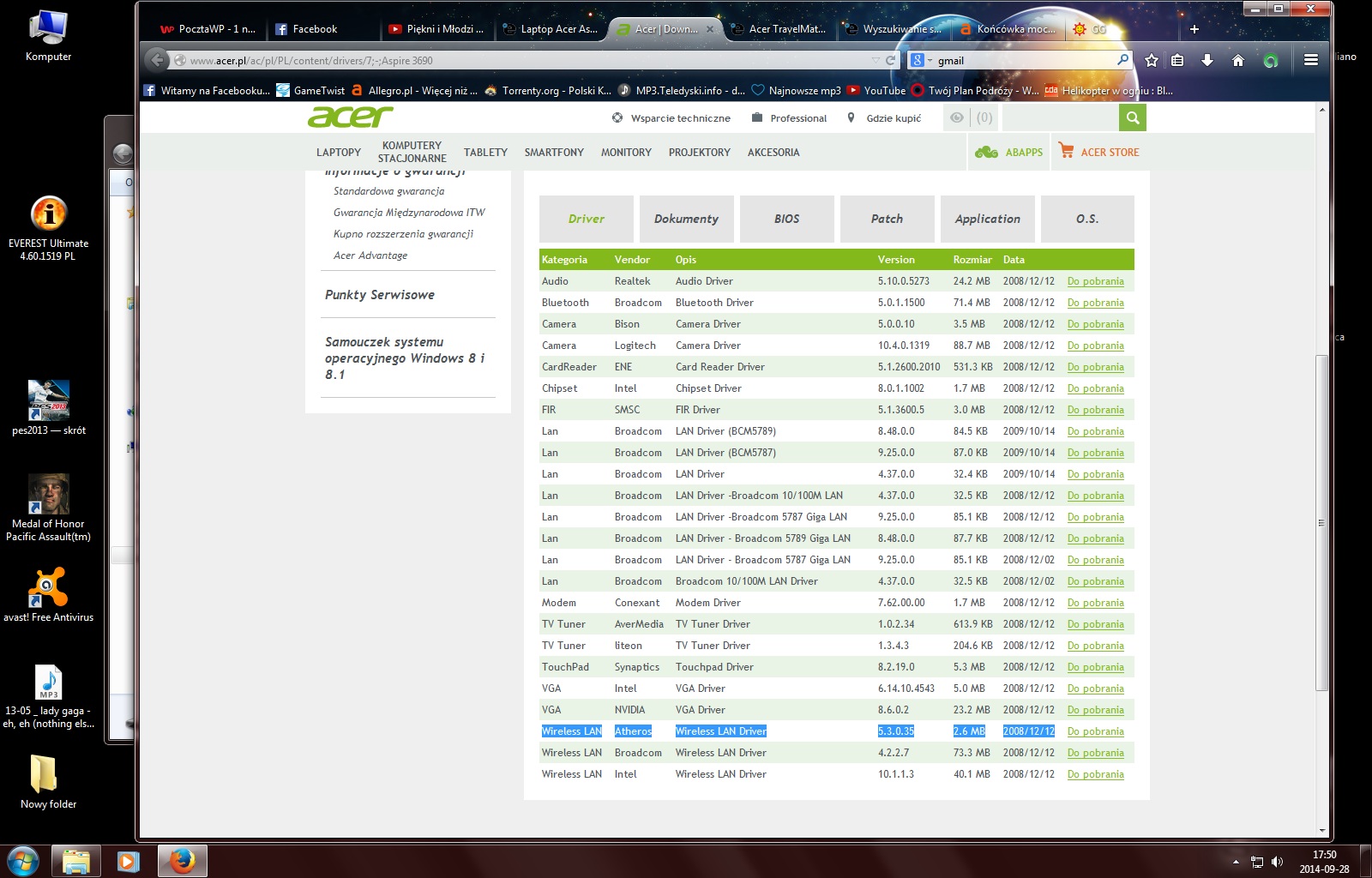Open the LAPTOPY navigation menu
Image resolution: width=1372 pixels, height=878 pixels.
pos(339,153)
